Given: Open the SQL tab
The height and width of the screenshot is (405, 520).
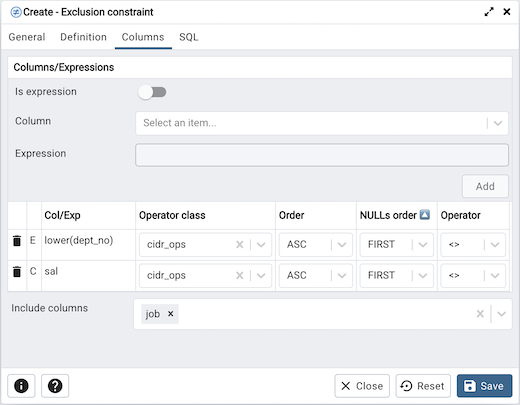Looking at the screenshot, I should click(189, 37).
